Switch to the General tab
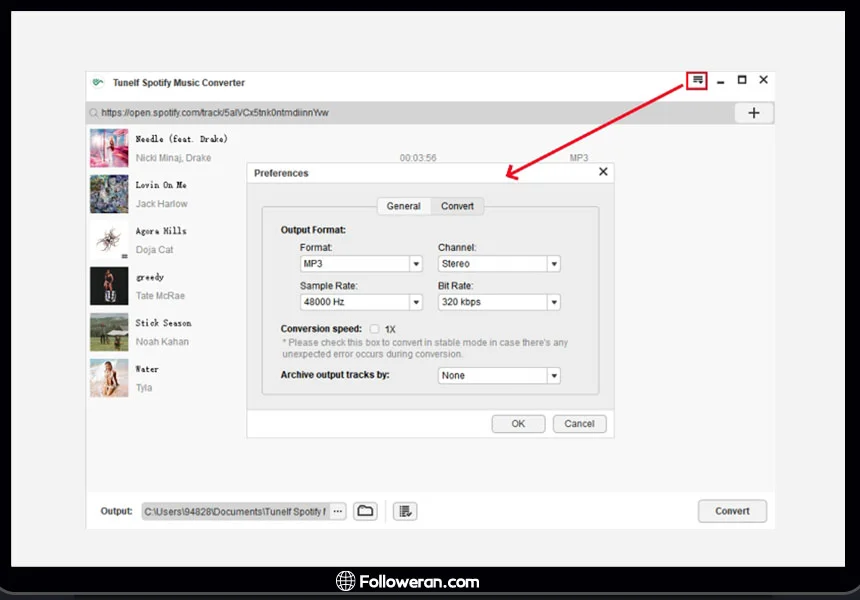The width and height of the screenshot is (860, 600). [x=403, y=206]
